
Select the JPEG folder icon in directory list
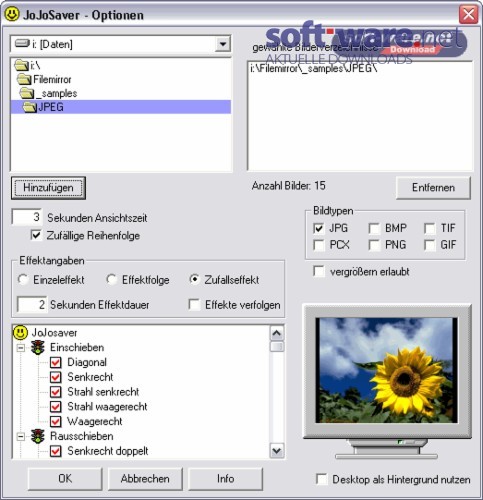click(x=30, y=107)
